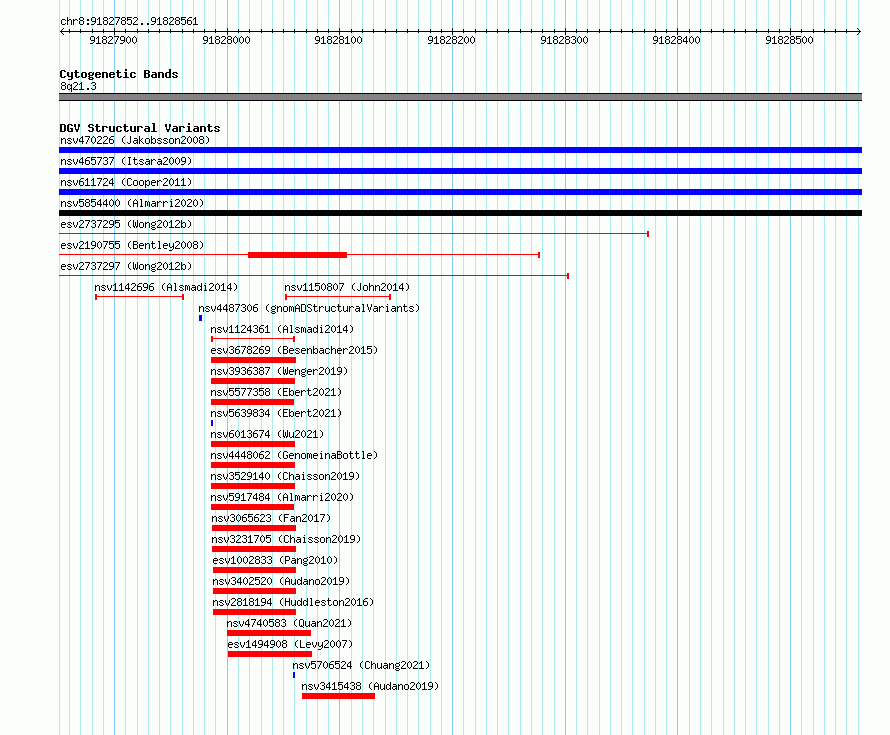The width and height of the screenshot is (890, 735).
Task: Select the red bracket glyph under nsv1142696
Action: (x=140, y=297)
